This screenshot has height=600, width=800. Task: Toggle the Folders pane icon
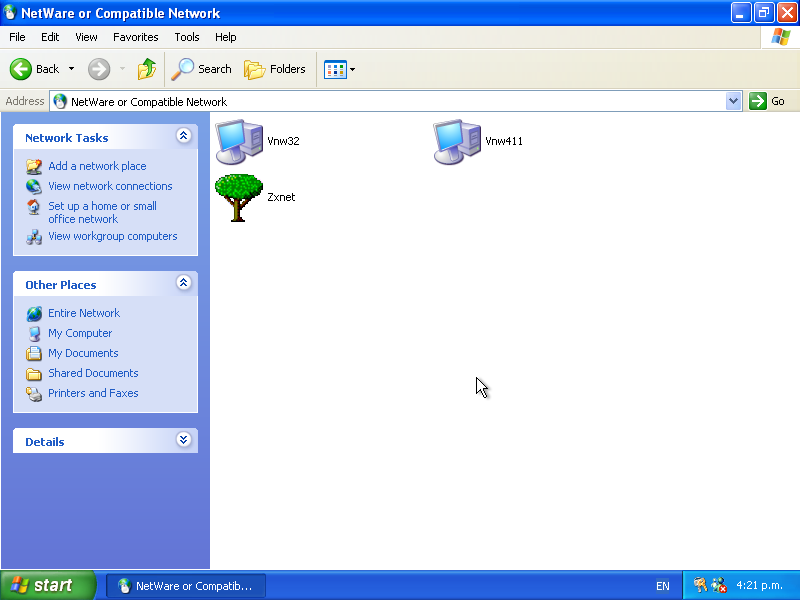coord(255,69)
